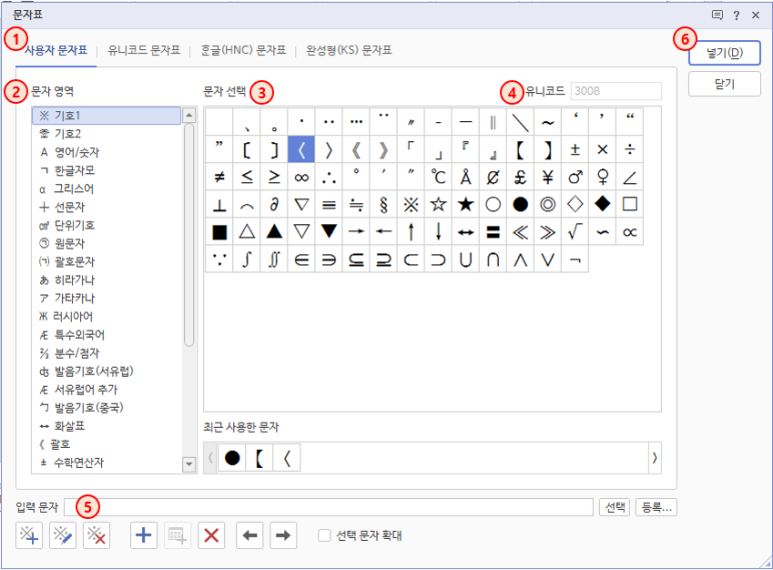Show next recently used characters

click(655, 458)
